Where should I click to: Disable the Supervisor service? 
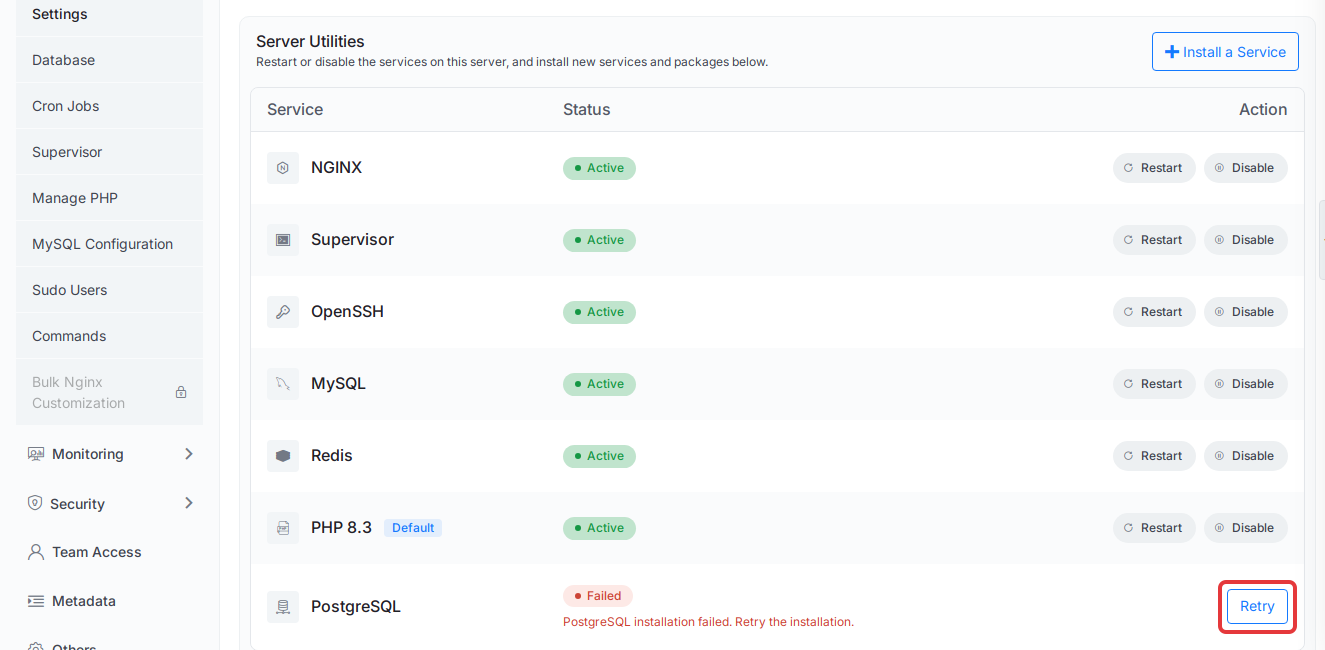click(1245, 240)
